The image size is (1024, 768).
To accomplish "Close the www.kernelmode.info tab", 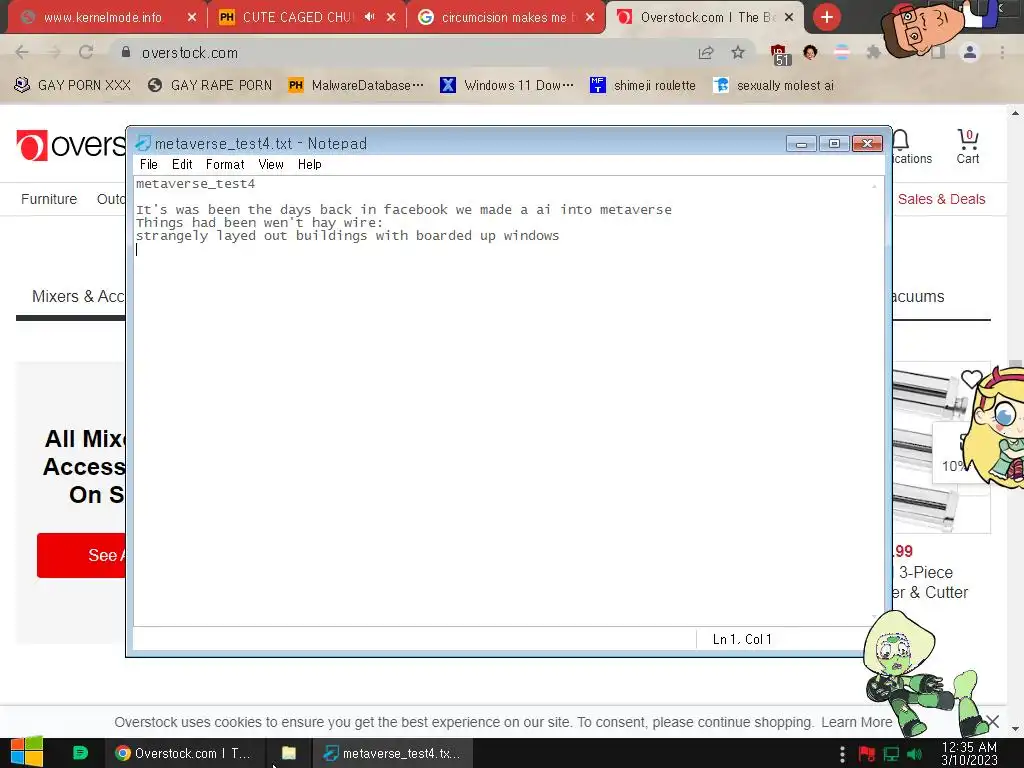I will (x=191, y=18).
